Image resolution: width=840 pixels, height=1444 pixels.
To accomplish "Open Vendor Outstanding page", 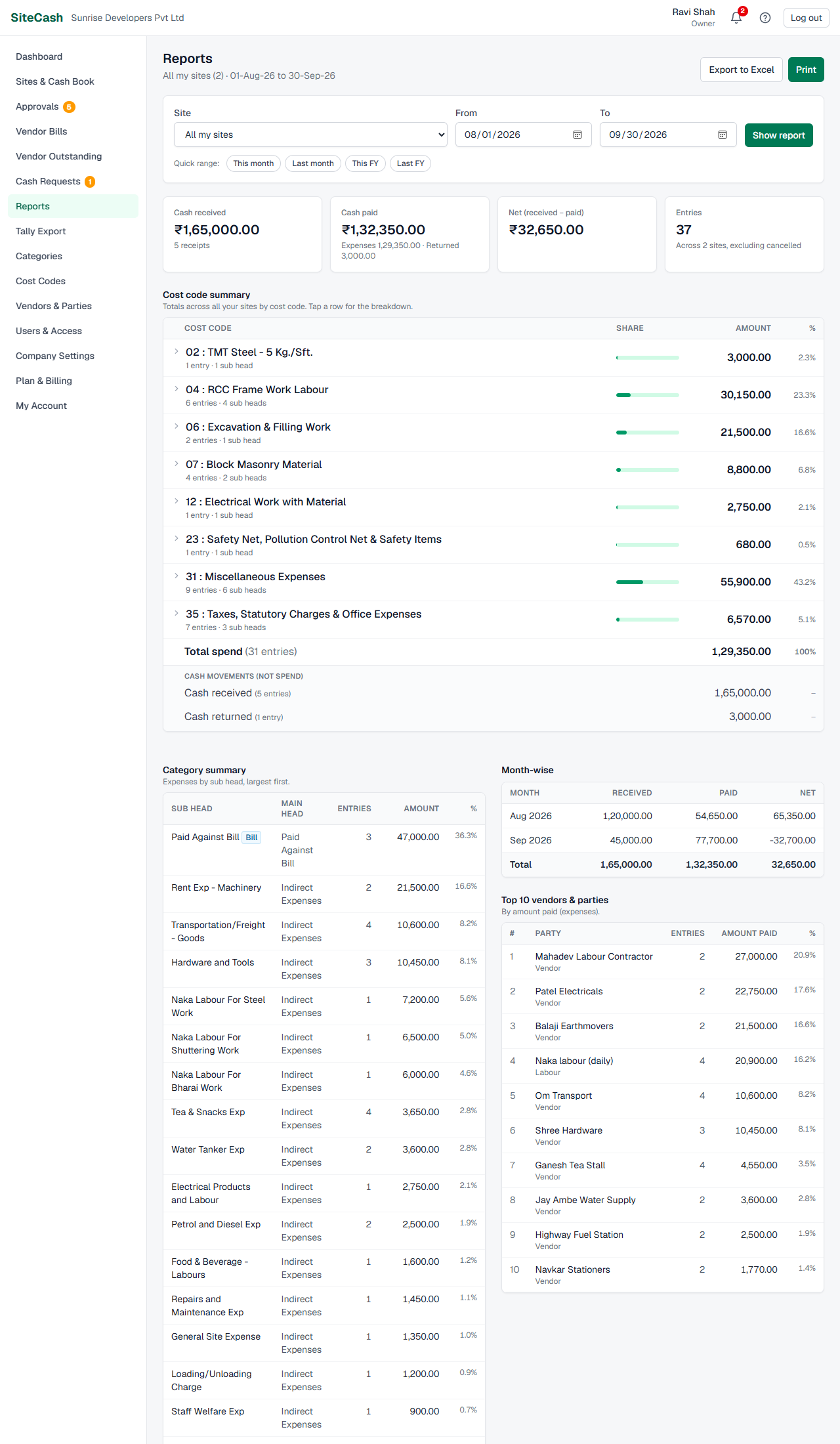I will (73, 156).
